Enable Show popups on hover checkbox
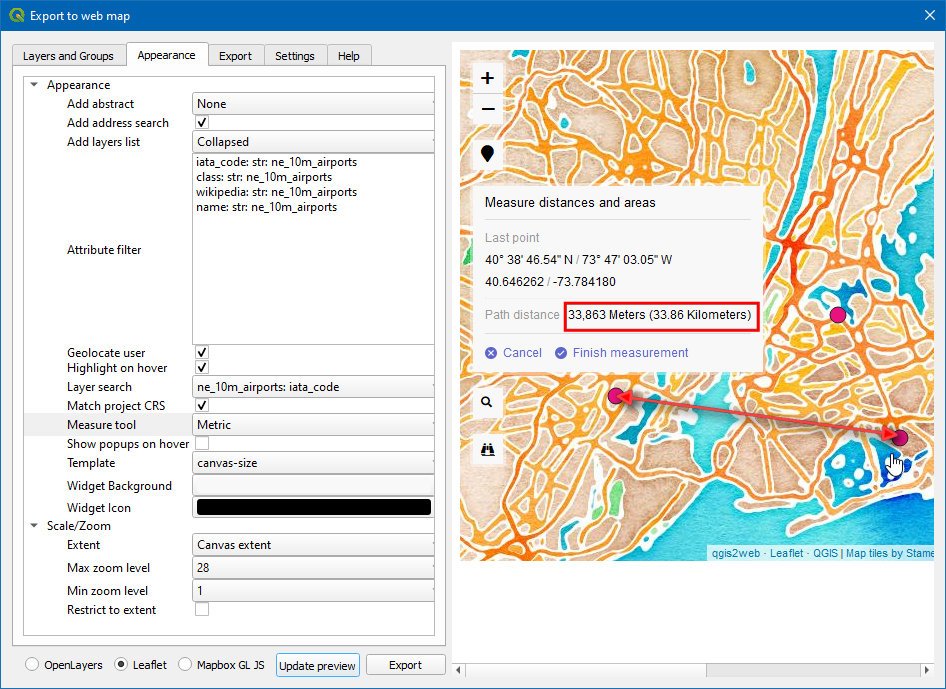 [202, 444]
